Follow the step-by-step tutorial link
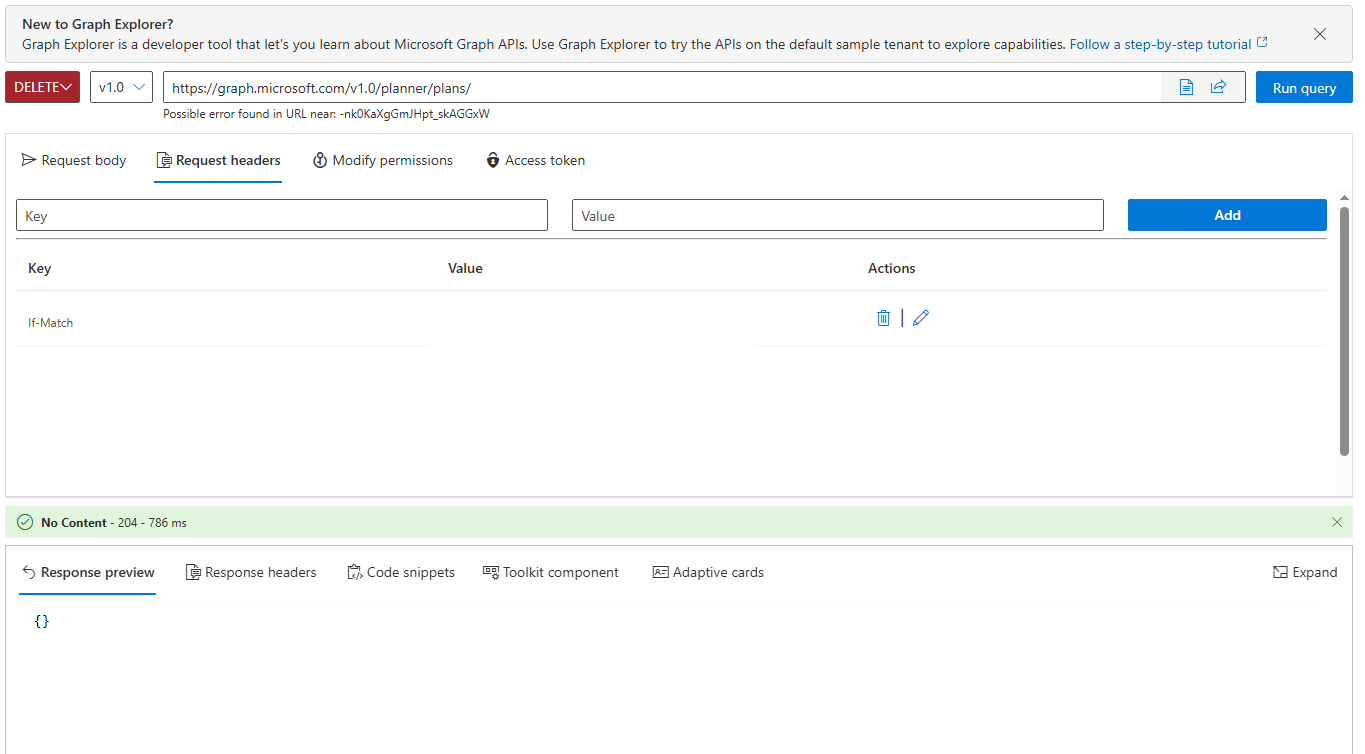This screenshot has height=754, width=1365. tap(1169, 45)
